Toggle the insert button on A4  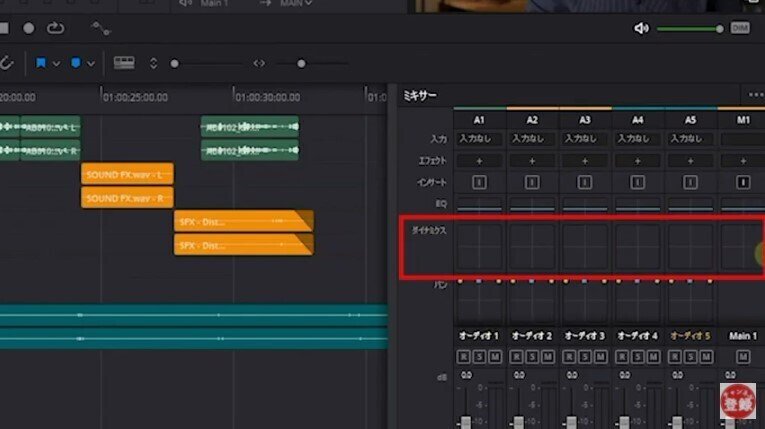click(637, 183)
